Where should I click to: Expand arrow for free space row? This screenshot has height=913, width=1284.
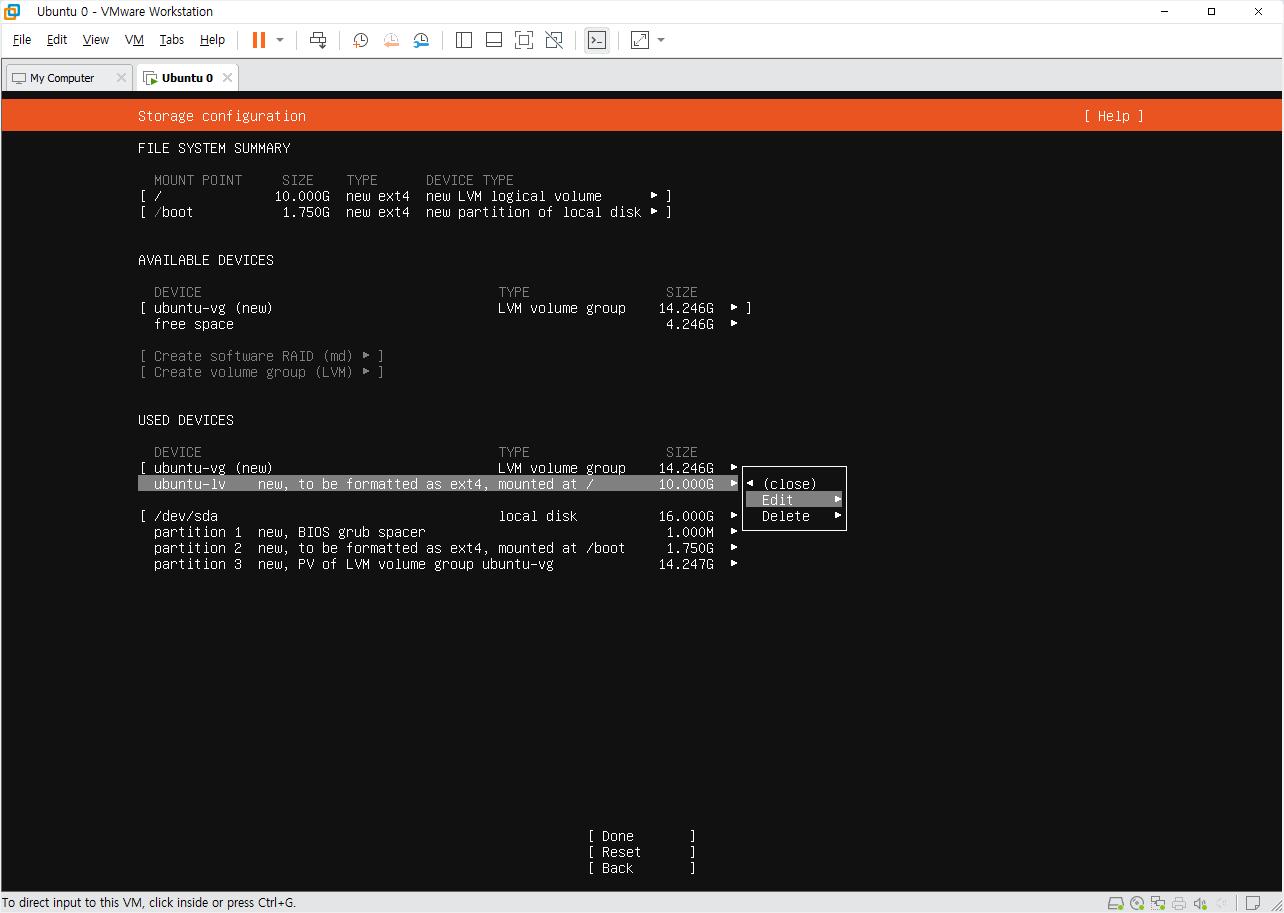[734, 324]
